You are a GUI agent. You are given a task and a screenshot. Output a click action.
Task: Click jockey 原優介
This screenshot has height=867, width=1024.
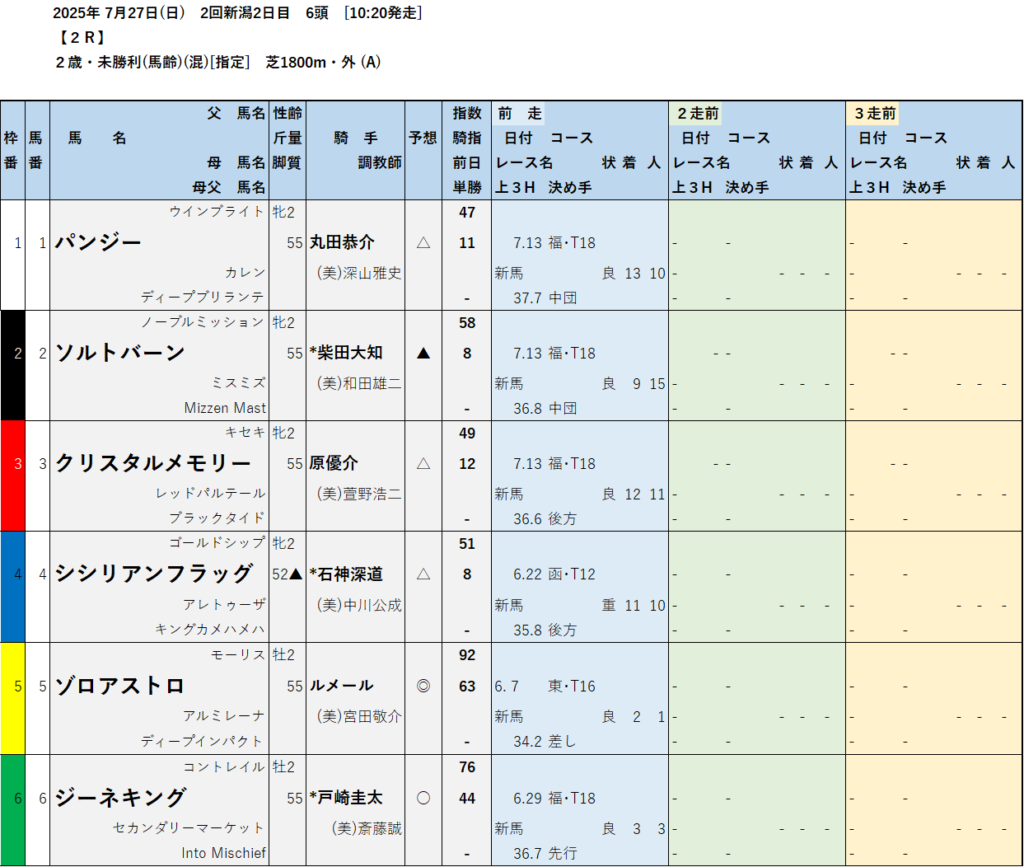point(334,463)
